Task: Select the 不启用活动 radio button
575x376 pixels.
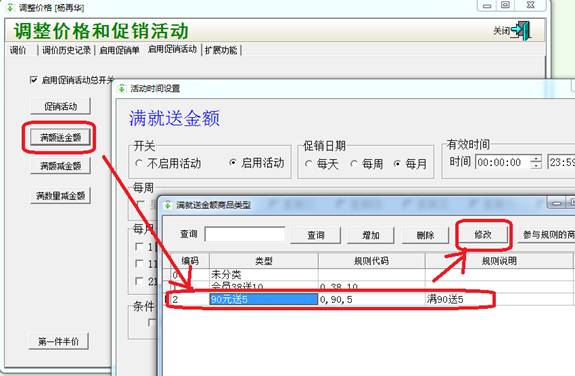Action: 139,163
